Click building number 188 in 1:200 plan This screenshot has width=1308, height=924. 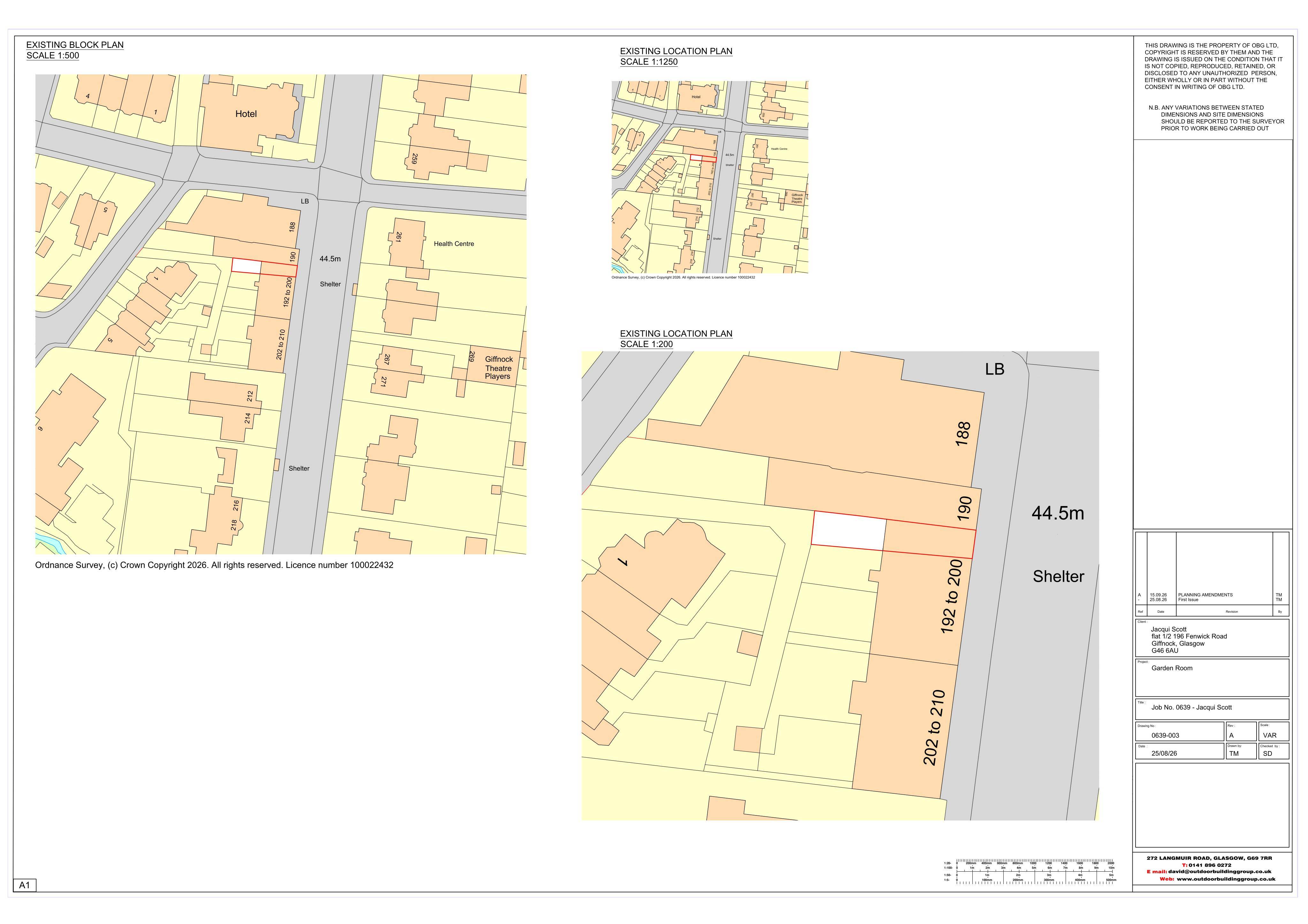point(963,434)
